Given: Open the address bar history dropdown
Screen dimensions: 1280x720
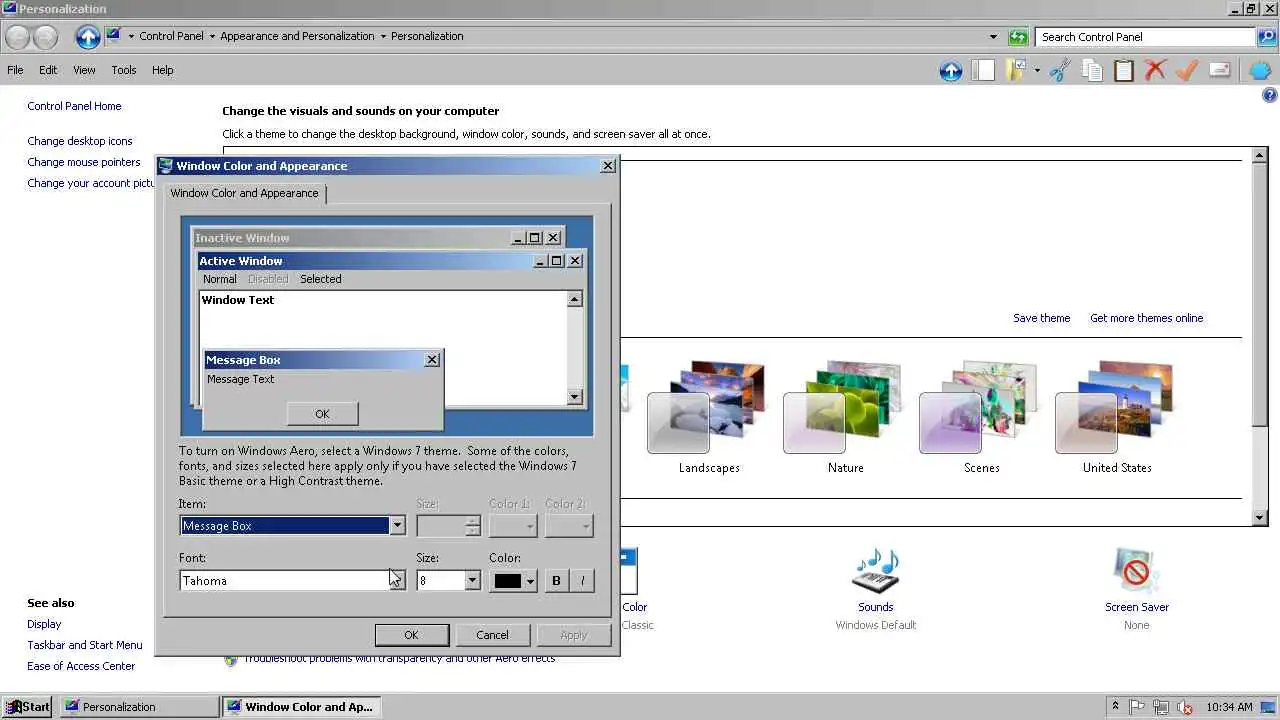Looking at the screenshot, I should [x=993, y=37].
